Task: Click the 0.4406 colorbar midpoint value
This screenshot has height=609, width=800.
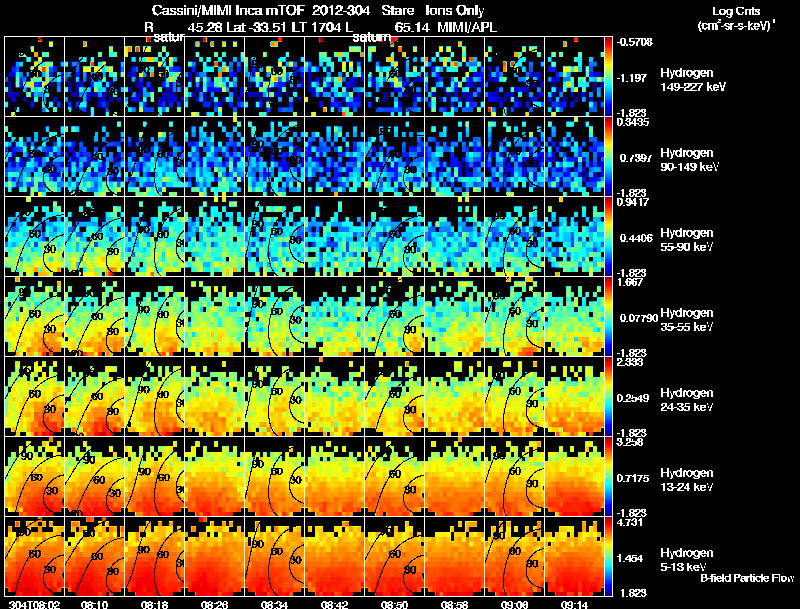Action: tap(636, 238)
